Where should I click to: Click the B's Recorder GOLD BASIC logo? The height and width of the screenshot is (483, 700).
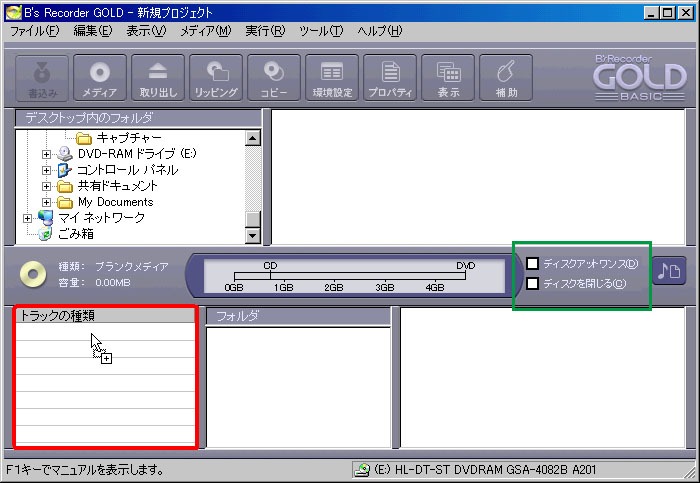pyautogui.click(x=640, y=78)
